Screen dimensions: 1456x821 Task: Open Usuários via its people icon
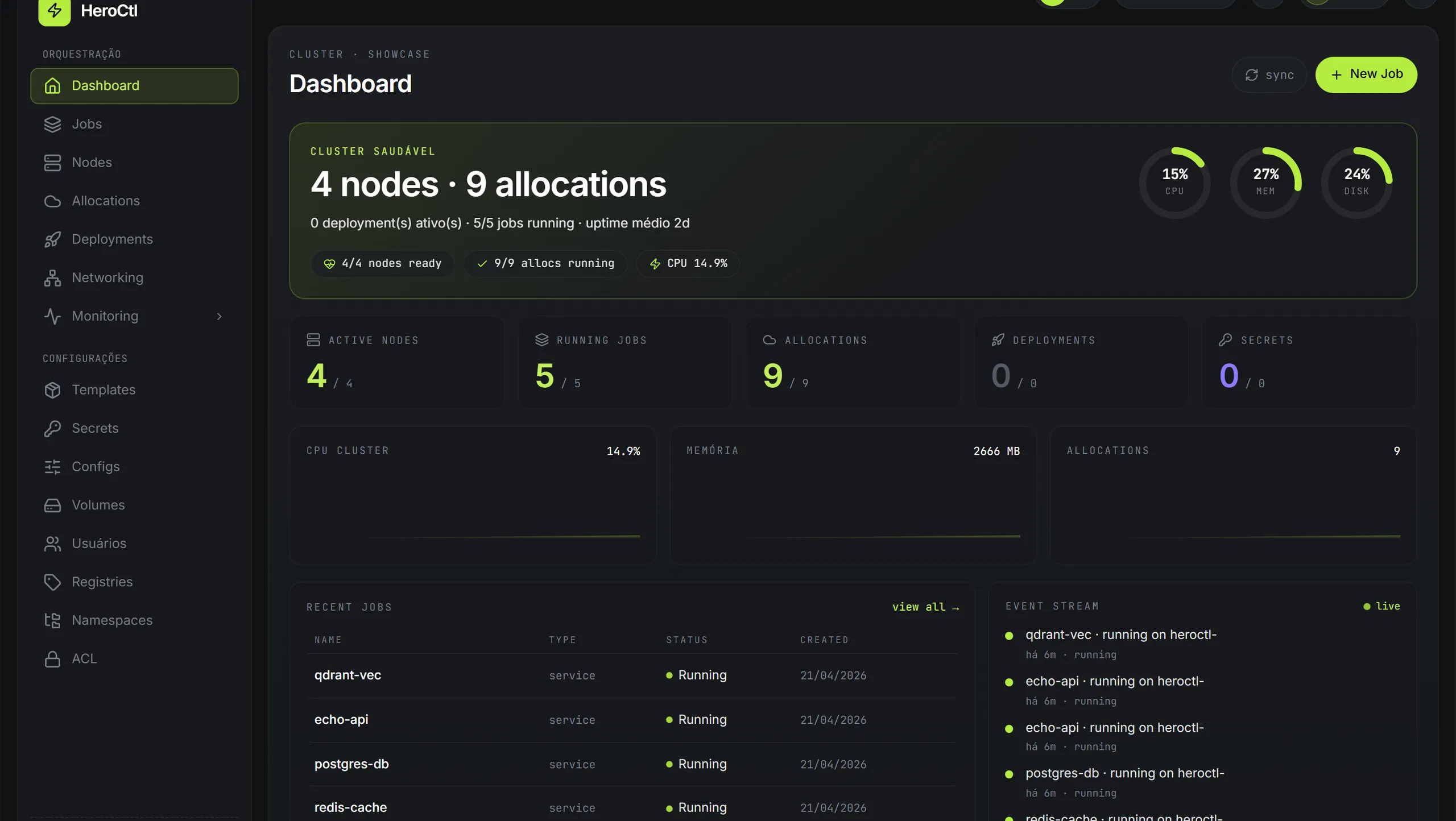click(52, 544)
